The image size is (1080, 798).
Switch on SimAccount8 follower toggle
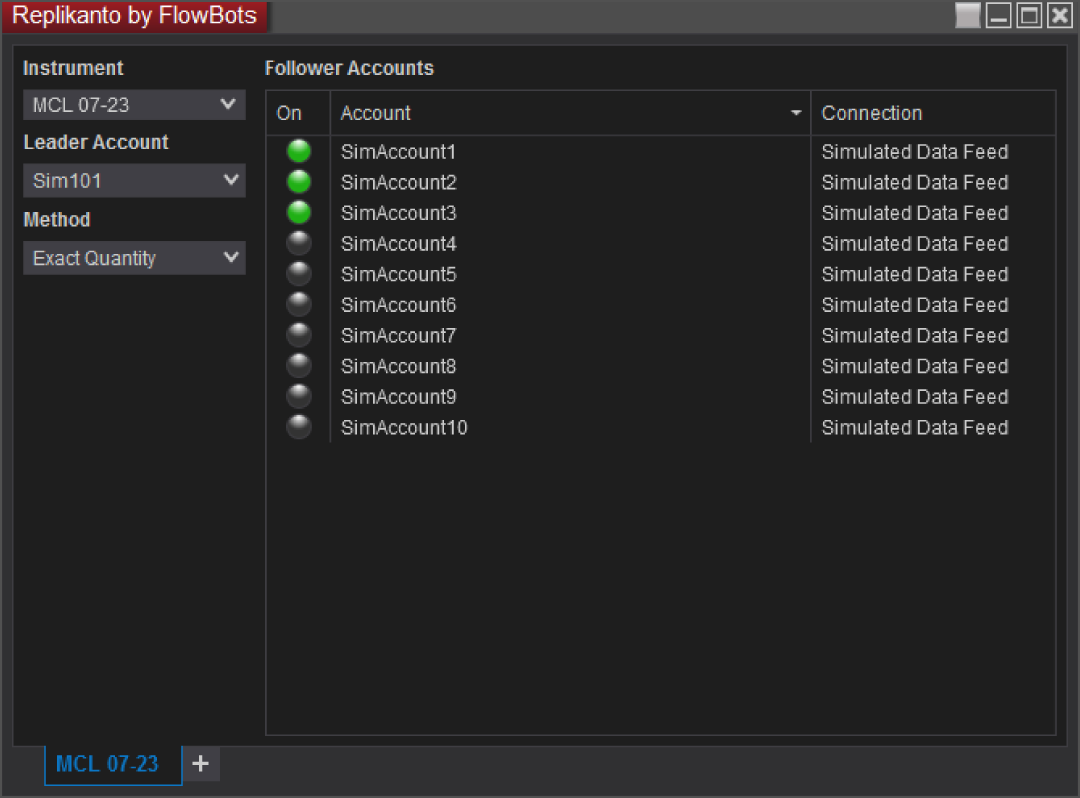tap(299, 366)
